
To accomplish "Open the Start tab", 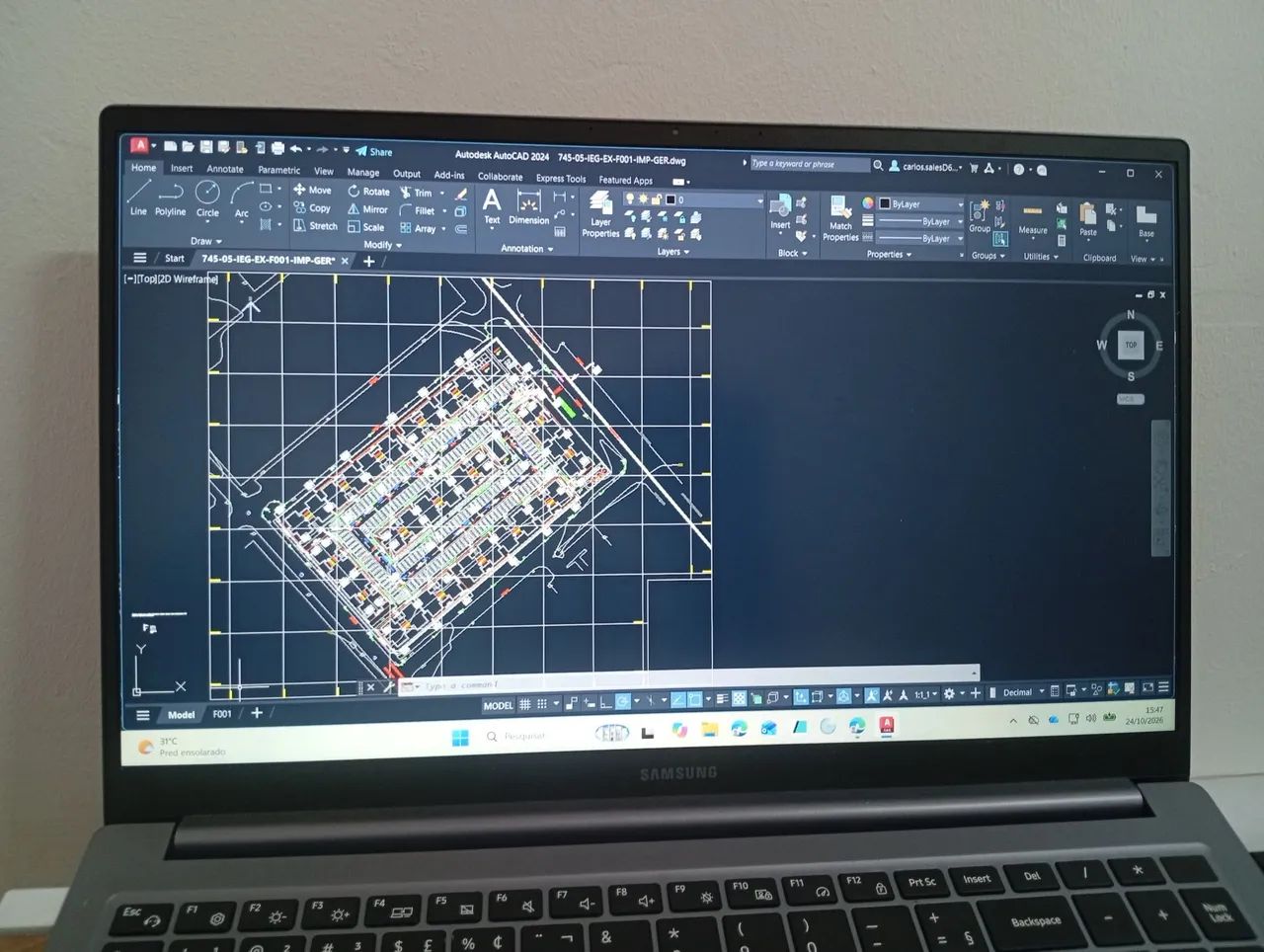I will tap(175, 259).
